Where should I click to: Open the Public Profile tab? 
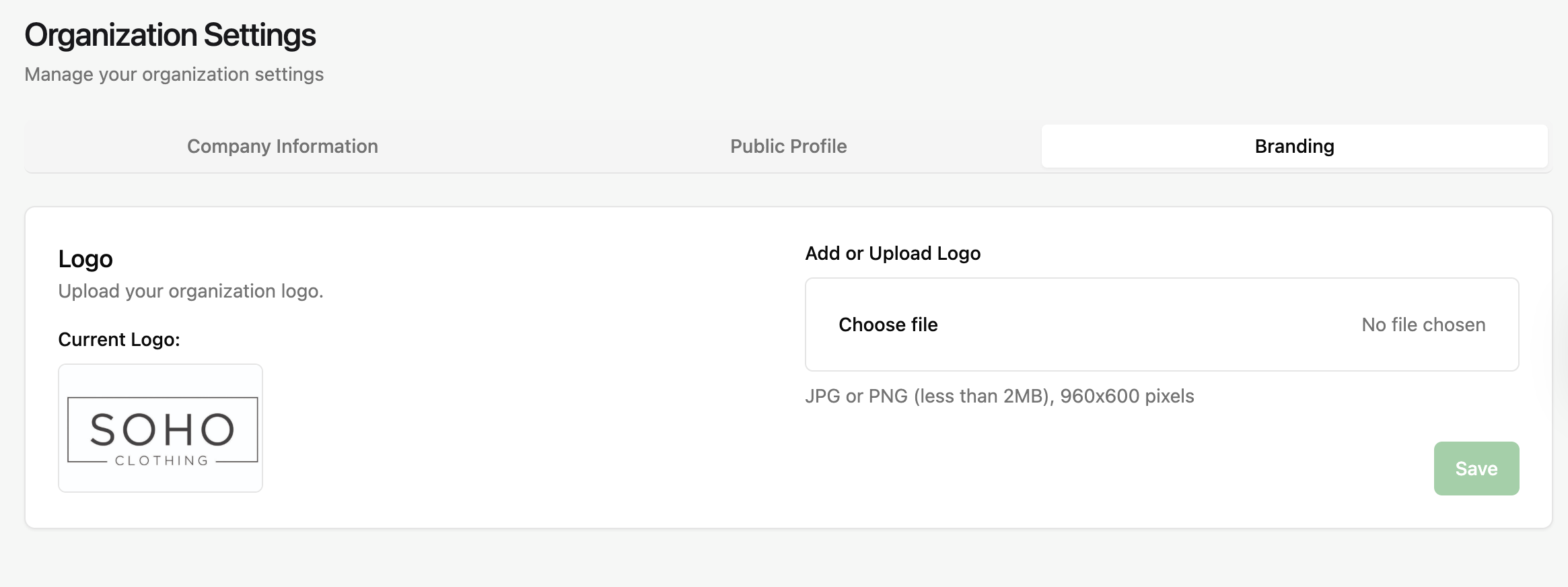pyautogui.click(x=788, y=146)
